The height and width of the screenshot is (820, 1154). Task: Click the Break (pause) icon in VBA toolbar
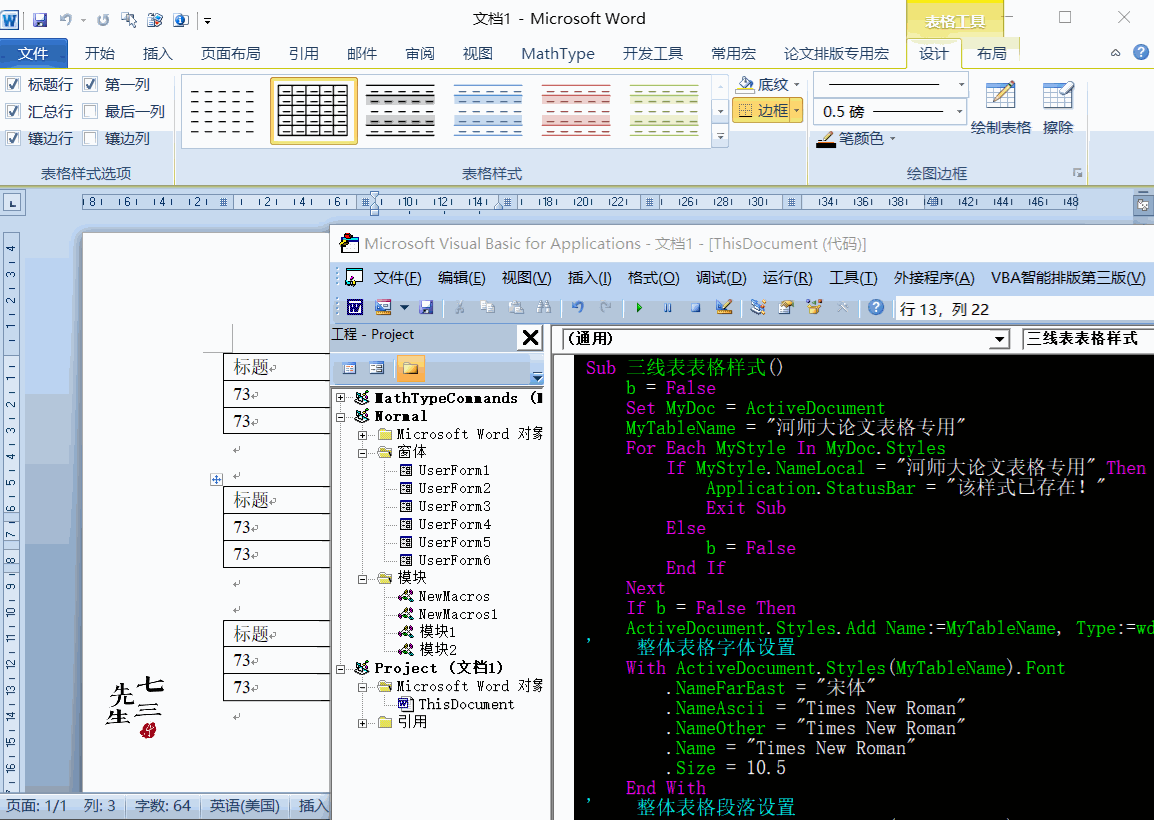pos(667,308)
